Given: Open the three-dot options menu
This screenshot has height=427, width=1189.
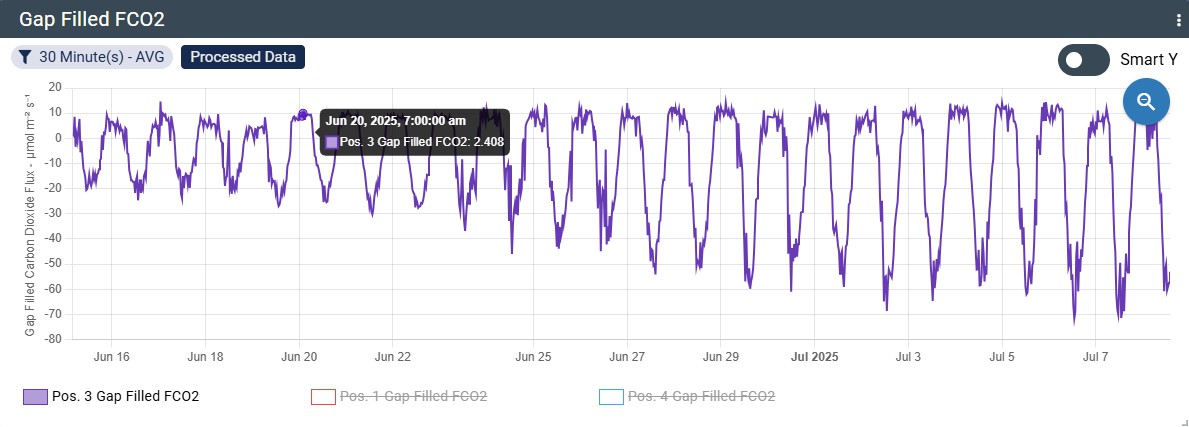Looking at the screenshot, I should pyautogui.click(x=1178, y=20).
